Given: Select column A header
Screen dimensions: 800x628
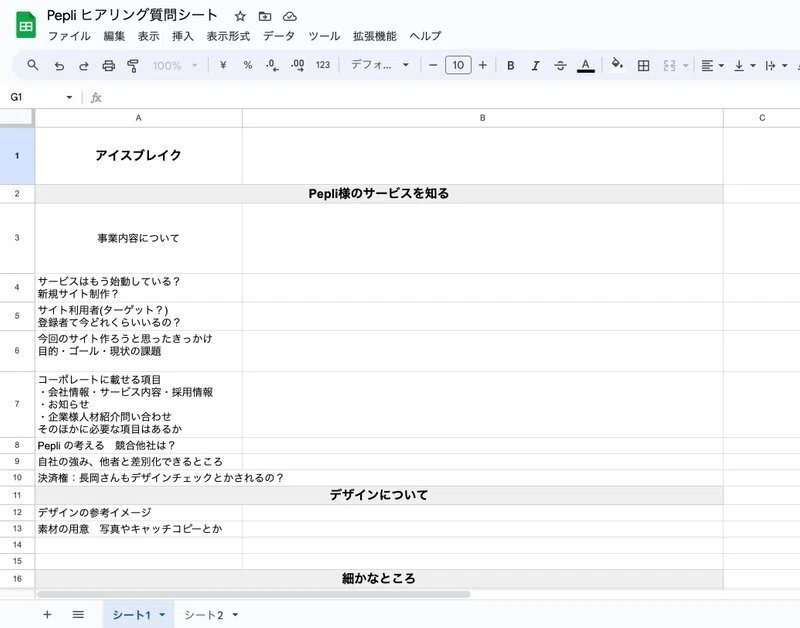Looking at the screenshot, I should point(138,118).
